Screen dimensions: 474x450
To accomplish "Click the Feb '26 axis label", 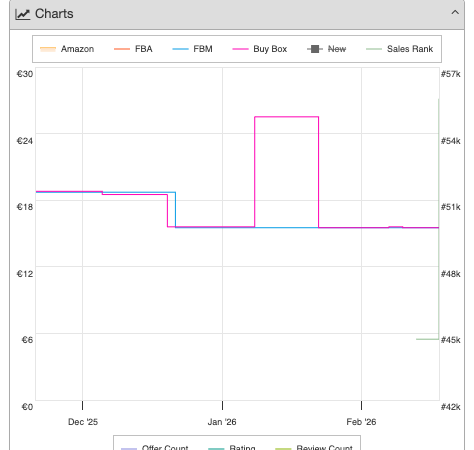I will tap(361, 422).
